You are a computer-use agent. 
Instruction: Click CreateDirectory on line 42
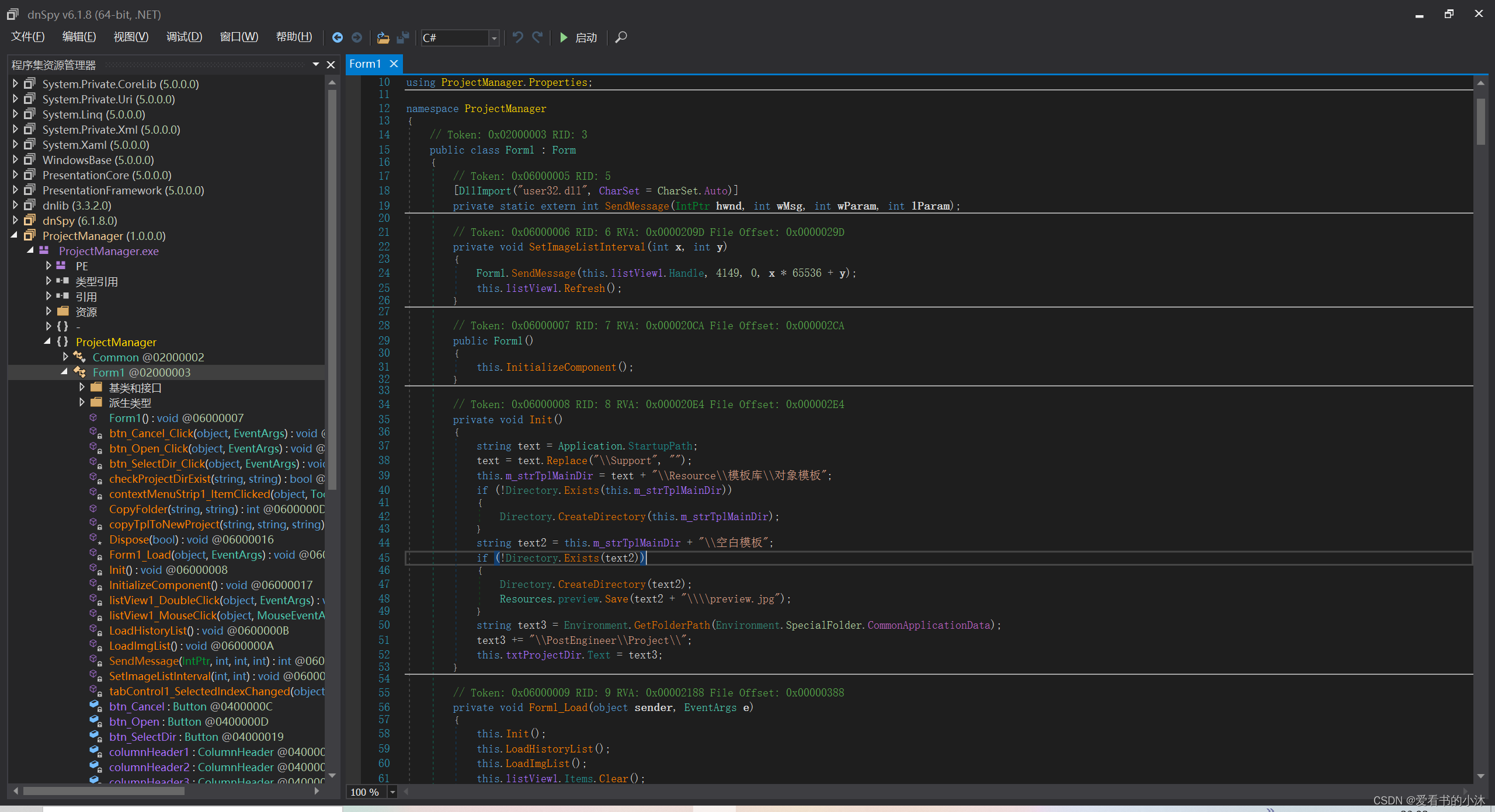(x=602, y=517)
